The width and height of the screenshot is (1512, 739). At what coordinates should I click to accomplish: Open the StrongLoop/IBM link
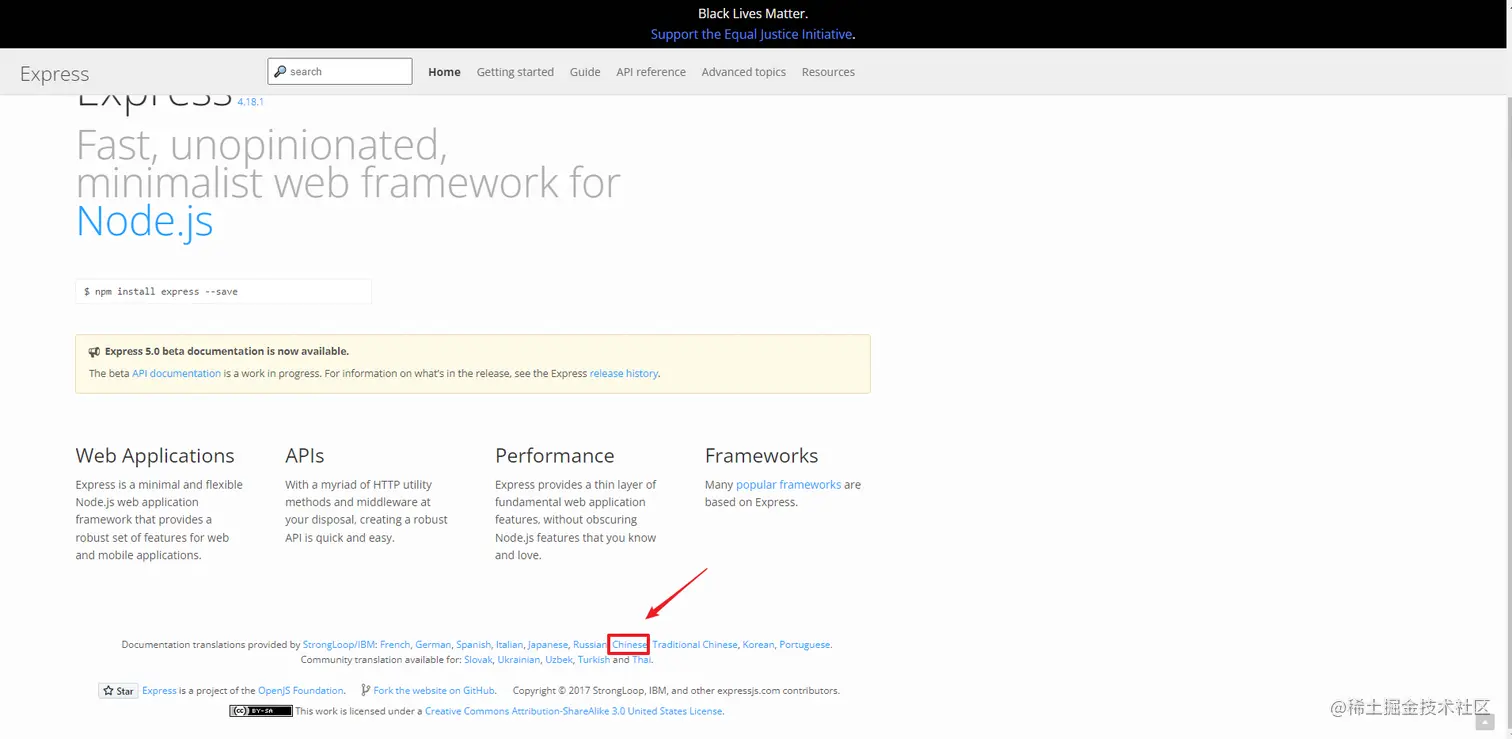pos(339,645)
